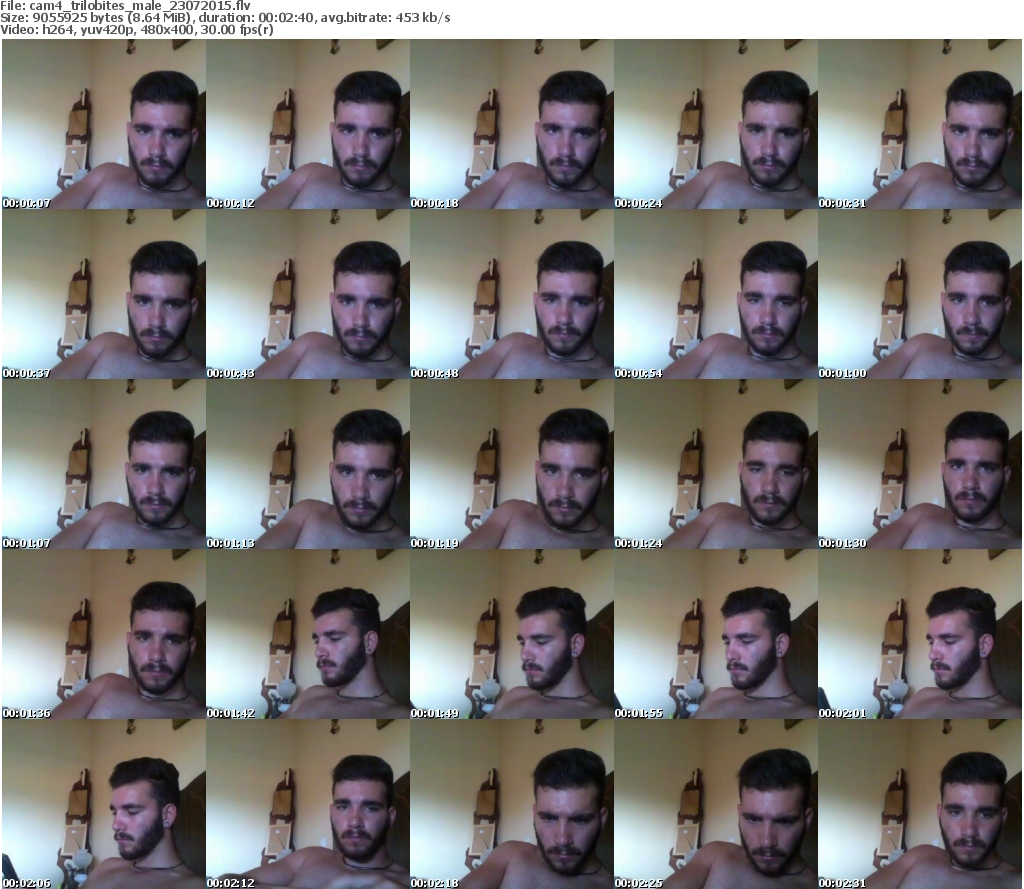The height and width of the screenshot is (889, 1024).
Task: Select the frame at 00:02:01
Action: 920,634
